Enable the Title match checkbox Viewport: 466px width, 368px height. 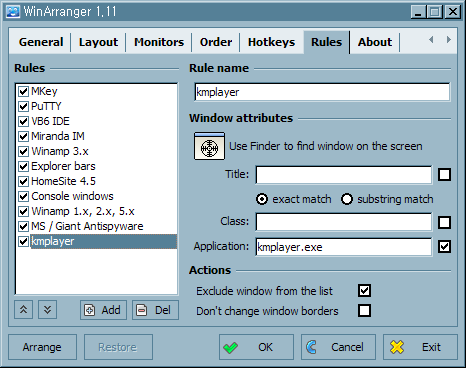[444, 174]
